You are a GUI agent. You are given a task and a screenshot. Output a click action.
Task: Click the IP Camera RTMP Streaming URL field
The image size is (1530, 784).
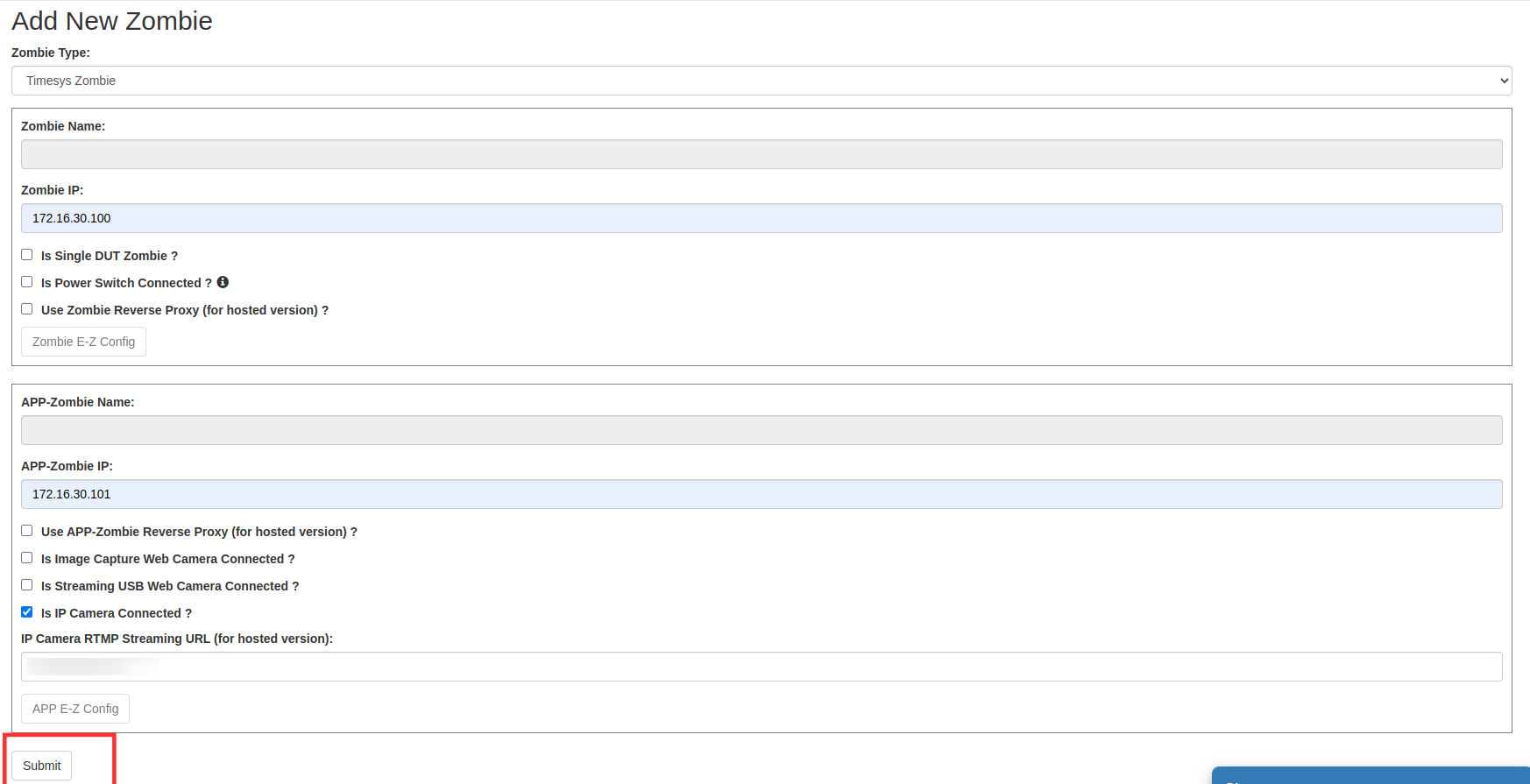[761, 667]
